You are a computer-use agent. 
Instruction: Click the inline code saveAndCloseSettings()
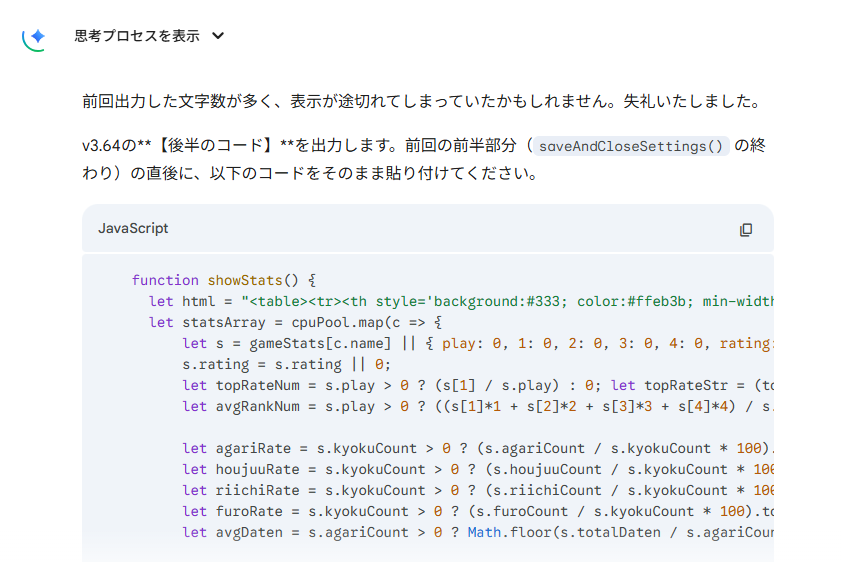click(631, 146)
